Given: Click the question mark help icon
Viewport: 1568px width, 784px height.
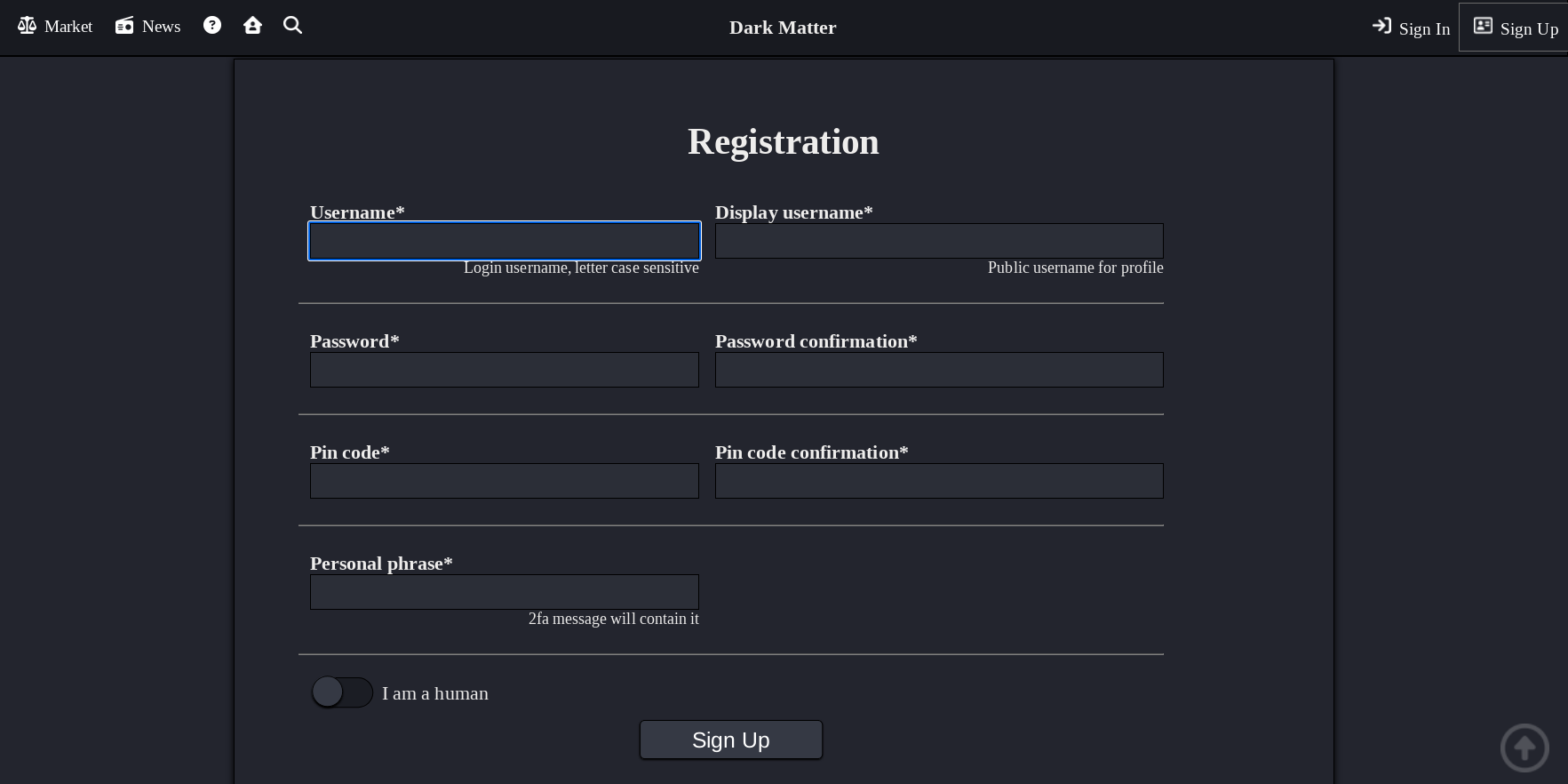Looking at the screenshot, I should point(211,25).
